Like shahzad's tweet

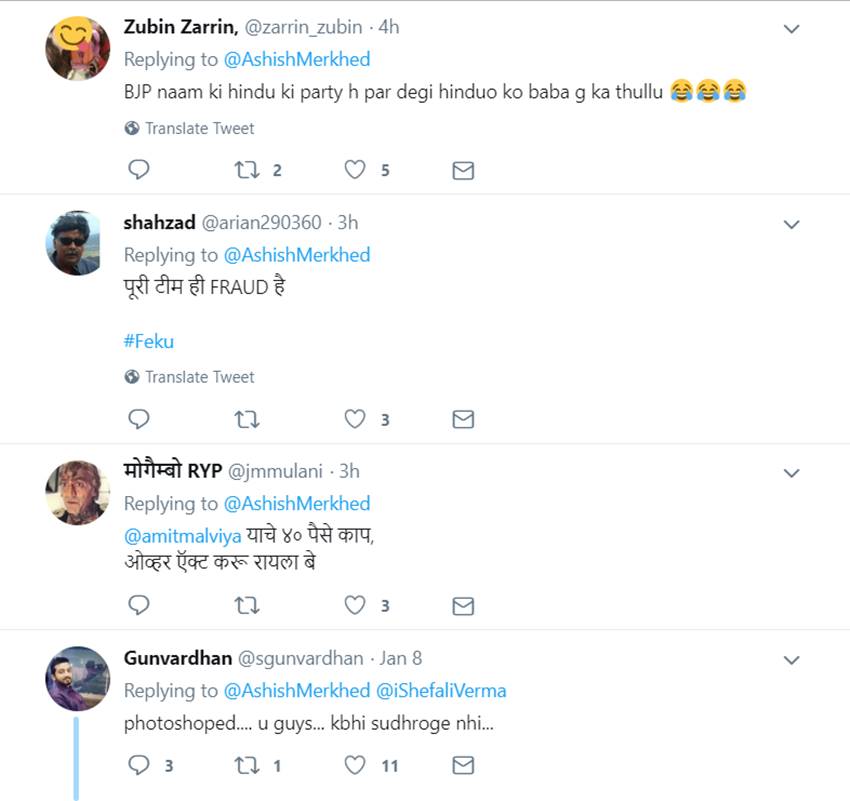point(355,419)
